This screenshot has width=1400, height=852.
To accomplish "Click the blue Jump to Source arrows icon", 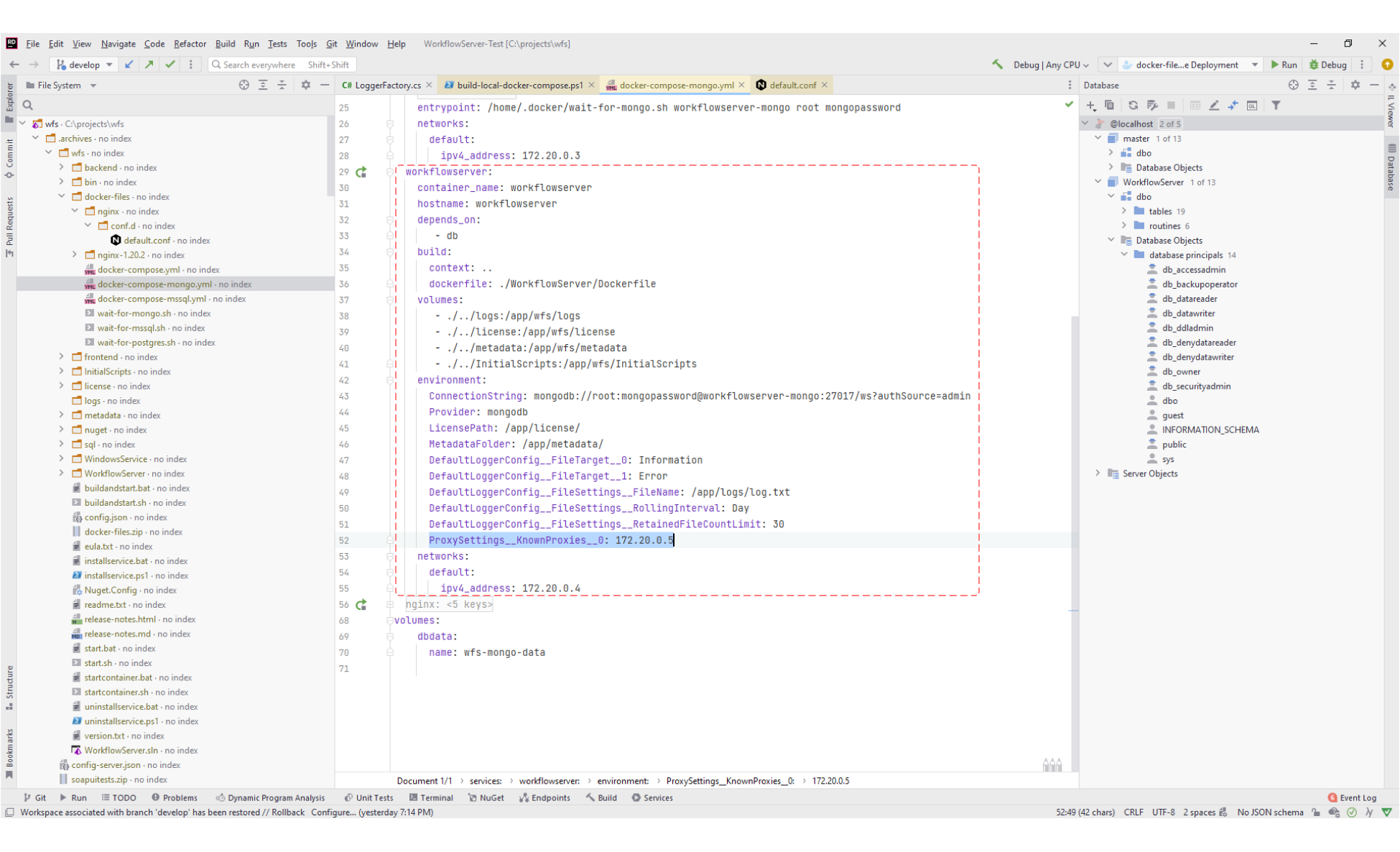I will pyautogui.click(x=1233, y=106).
